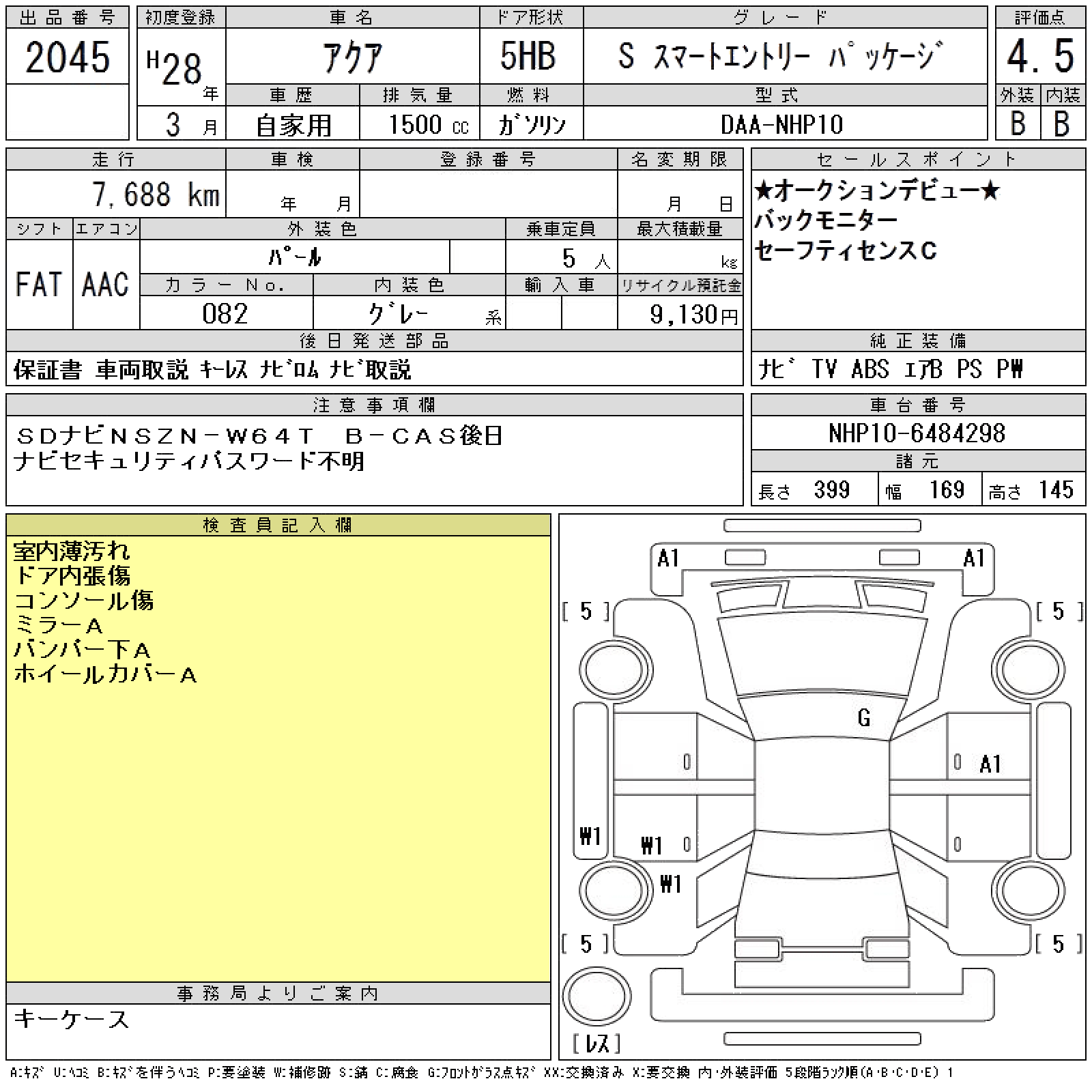Click displacement value 1500 cc
1092x1092 pixels.
click(x=429, y=125)
